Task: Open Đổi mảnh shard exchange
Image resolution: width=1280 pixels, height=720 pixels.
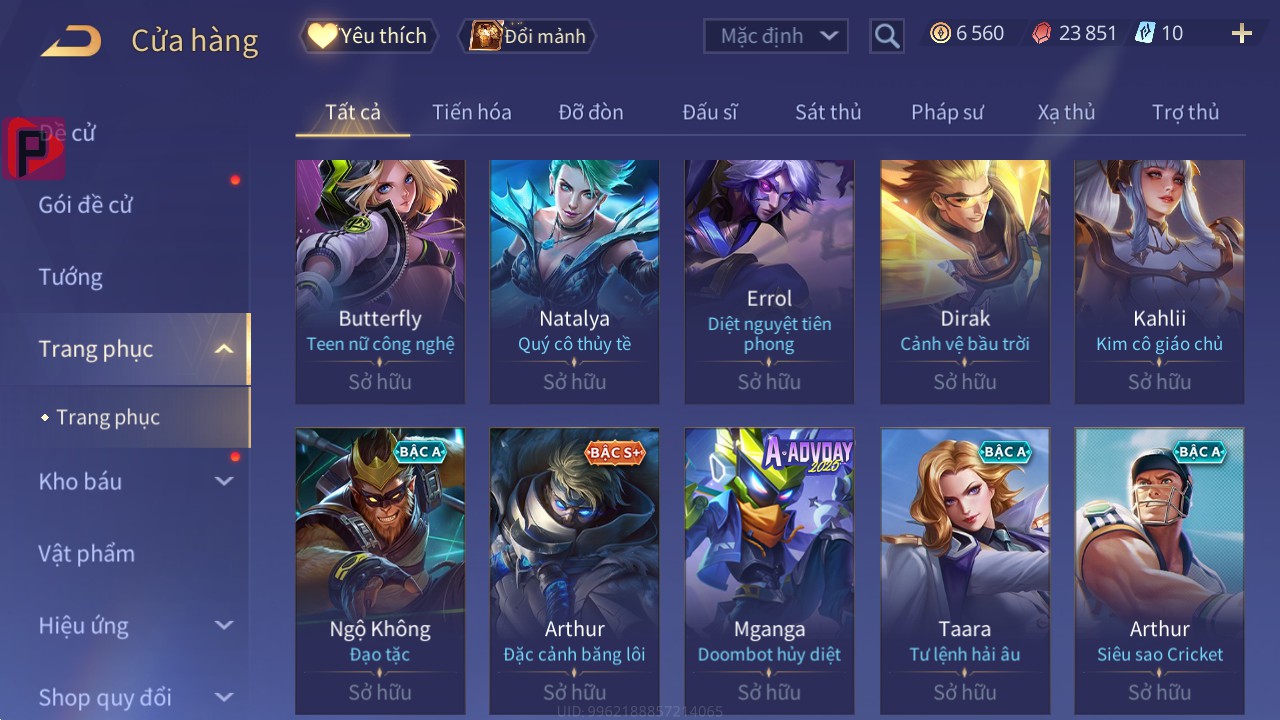Action: (527, 36)
